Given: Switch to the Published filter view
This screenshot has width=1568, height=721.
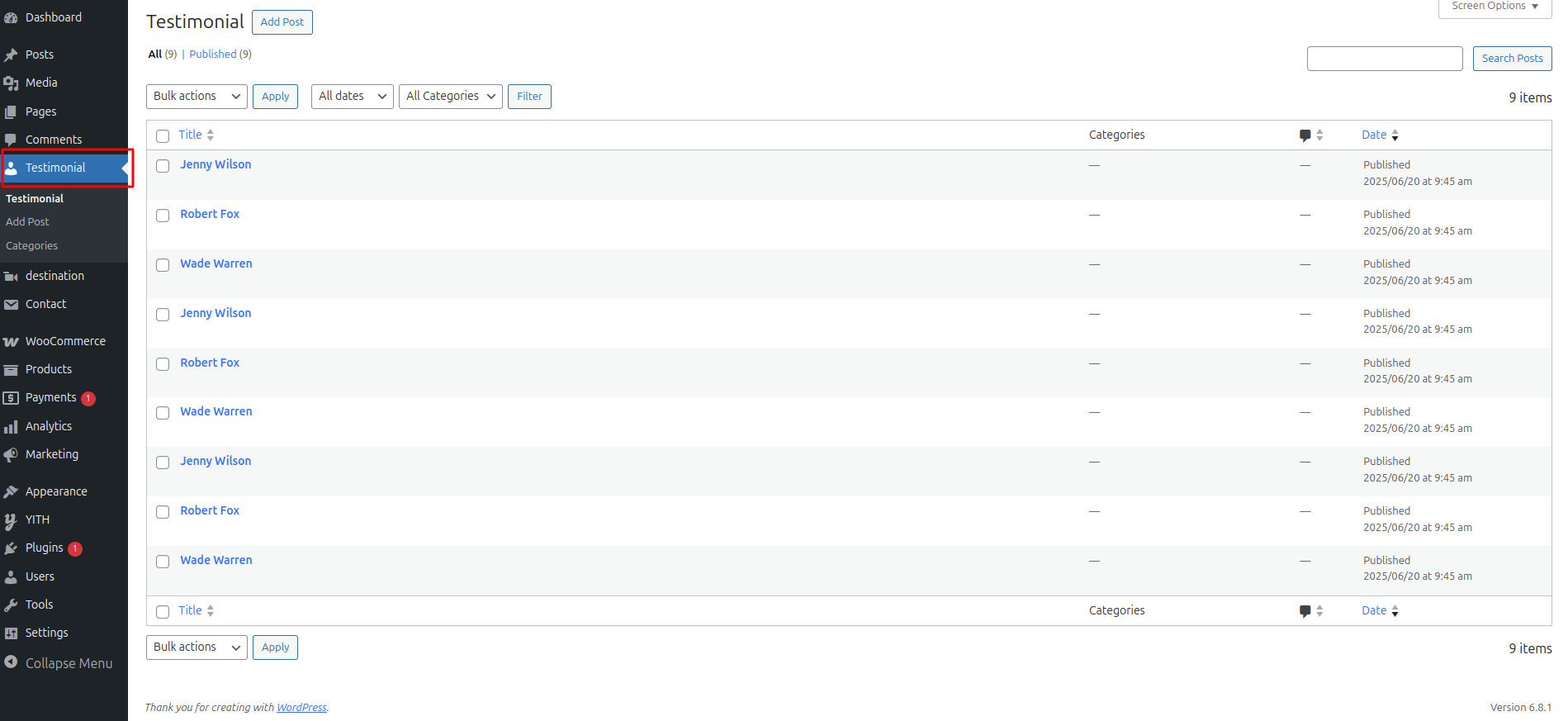Looking at the screenshot, I should coord(212,55).
